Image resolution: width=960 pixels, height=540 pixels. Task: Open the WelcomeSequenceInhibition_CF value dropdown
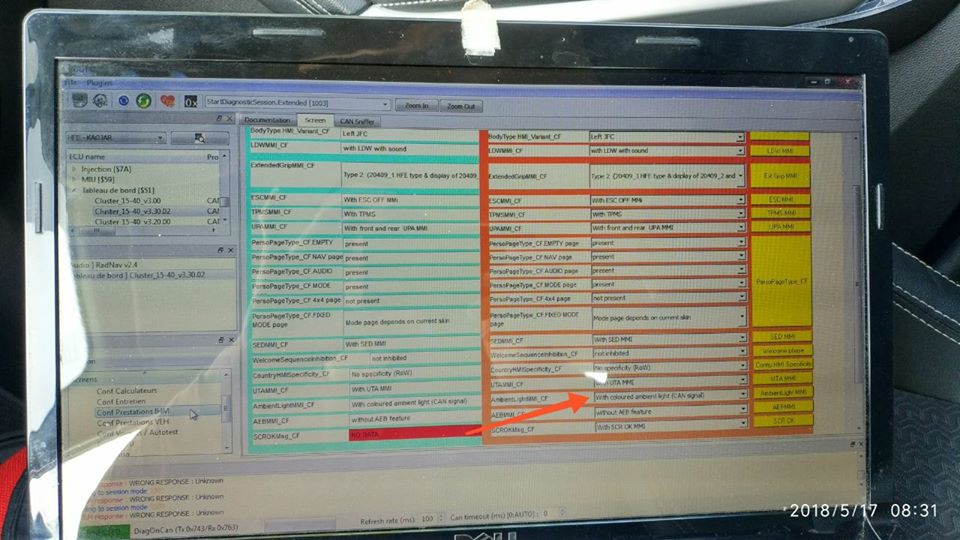tap(670, 353)
